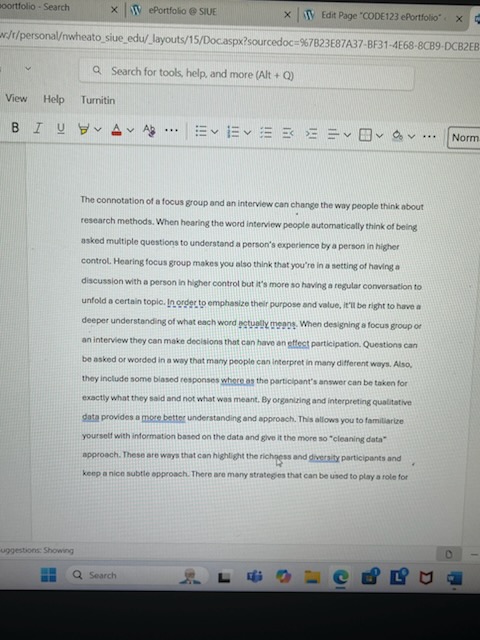The height and width of the screenshot is (640, 480).
Task: Open the Help ribbon tab
Action: (x=54, y=99)
